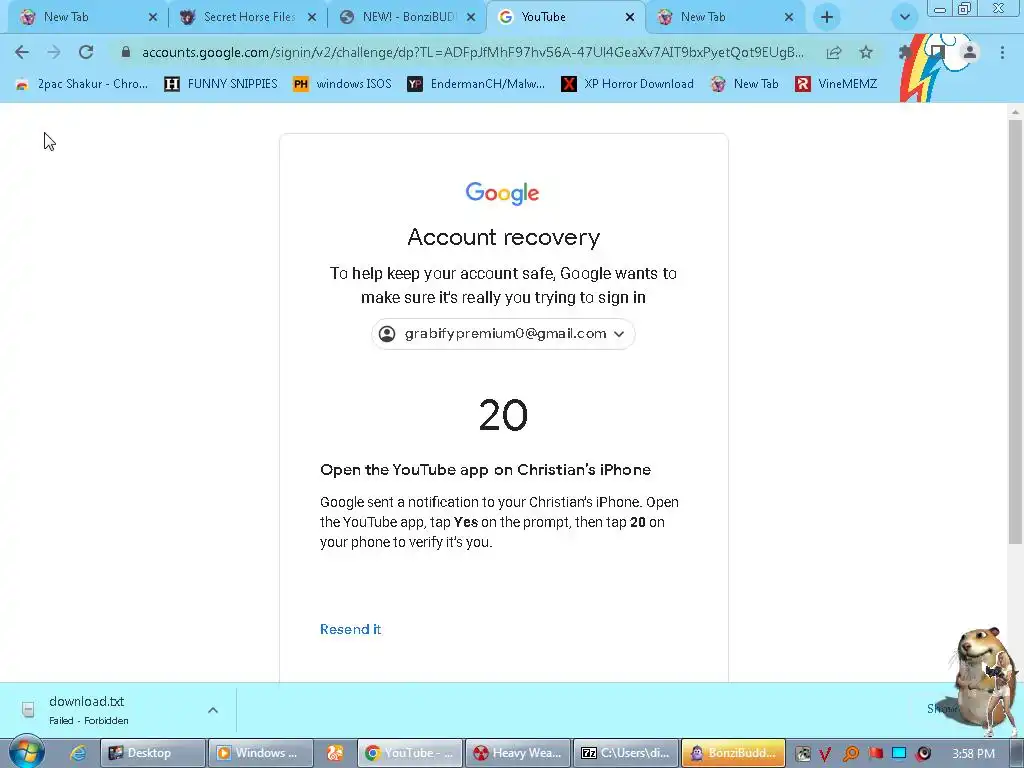
Task: Click the 3:58 PM clock
Action: (973, 754)
